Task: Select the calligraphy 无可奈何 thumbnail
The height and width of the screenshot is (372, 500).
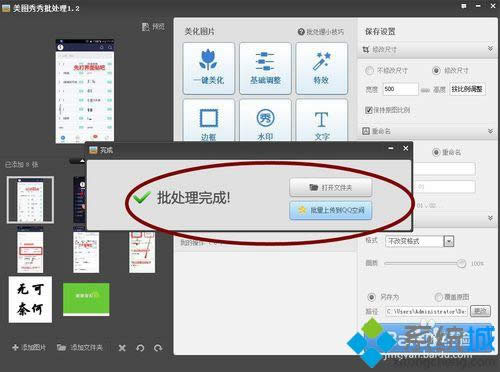Action: click(x=30, y=299)
